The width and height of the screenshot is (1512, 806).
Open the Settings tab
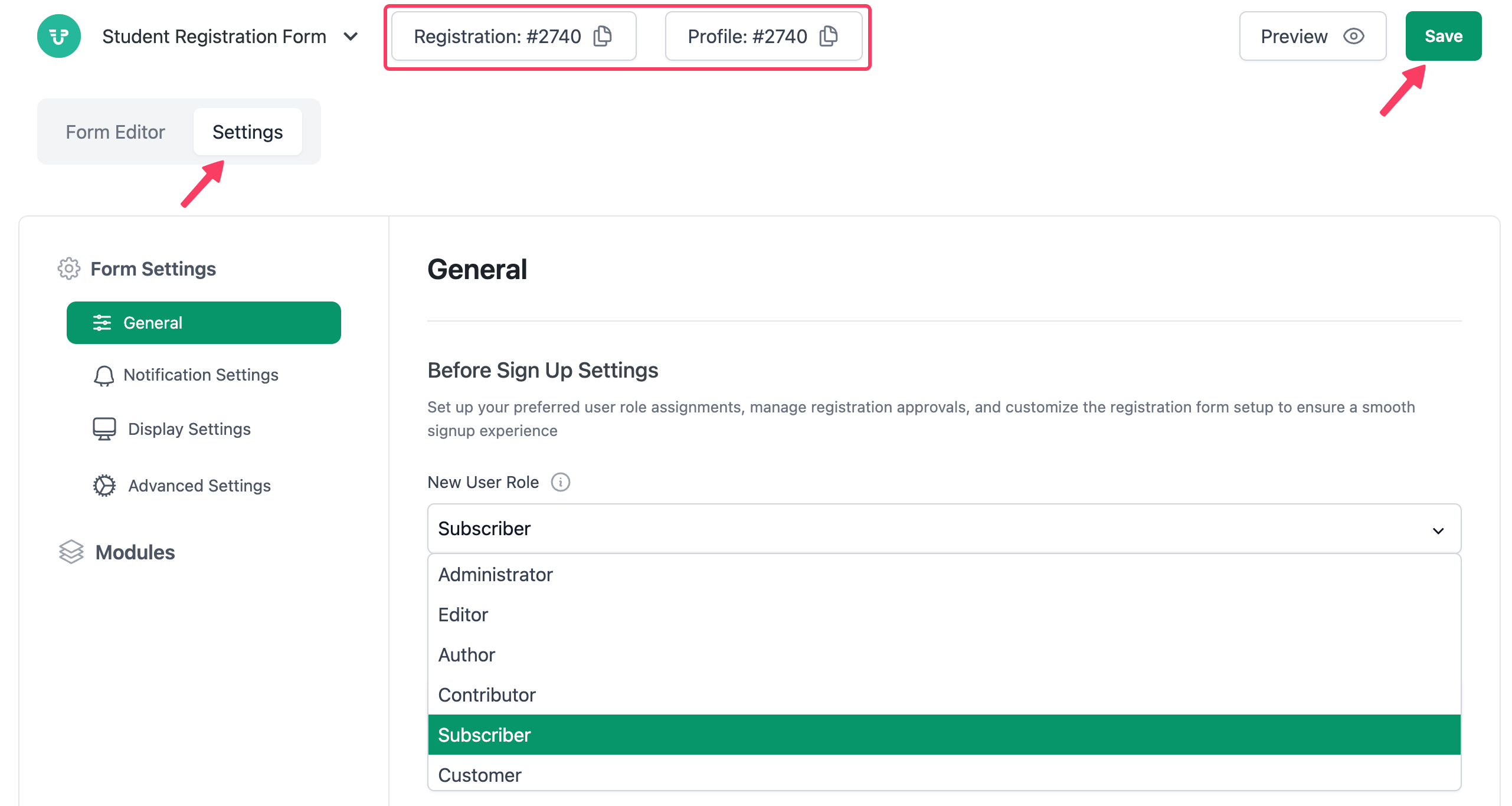click(247, 132)
